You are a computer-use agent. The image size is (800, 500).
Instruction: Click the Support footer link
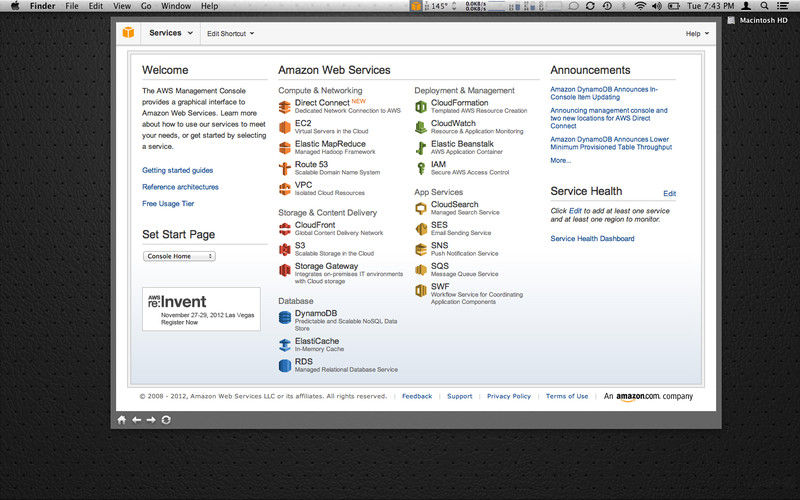pos(460,396)
